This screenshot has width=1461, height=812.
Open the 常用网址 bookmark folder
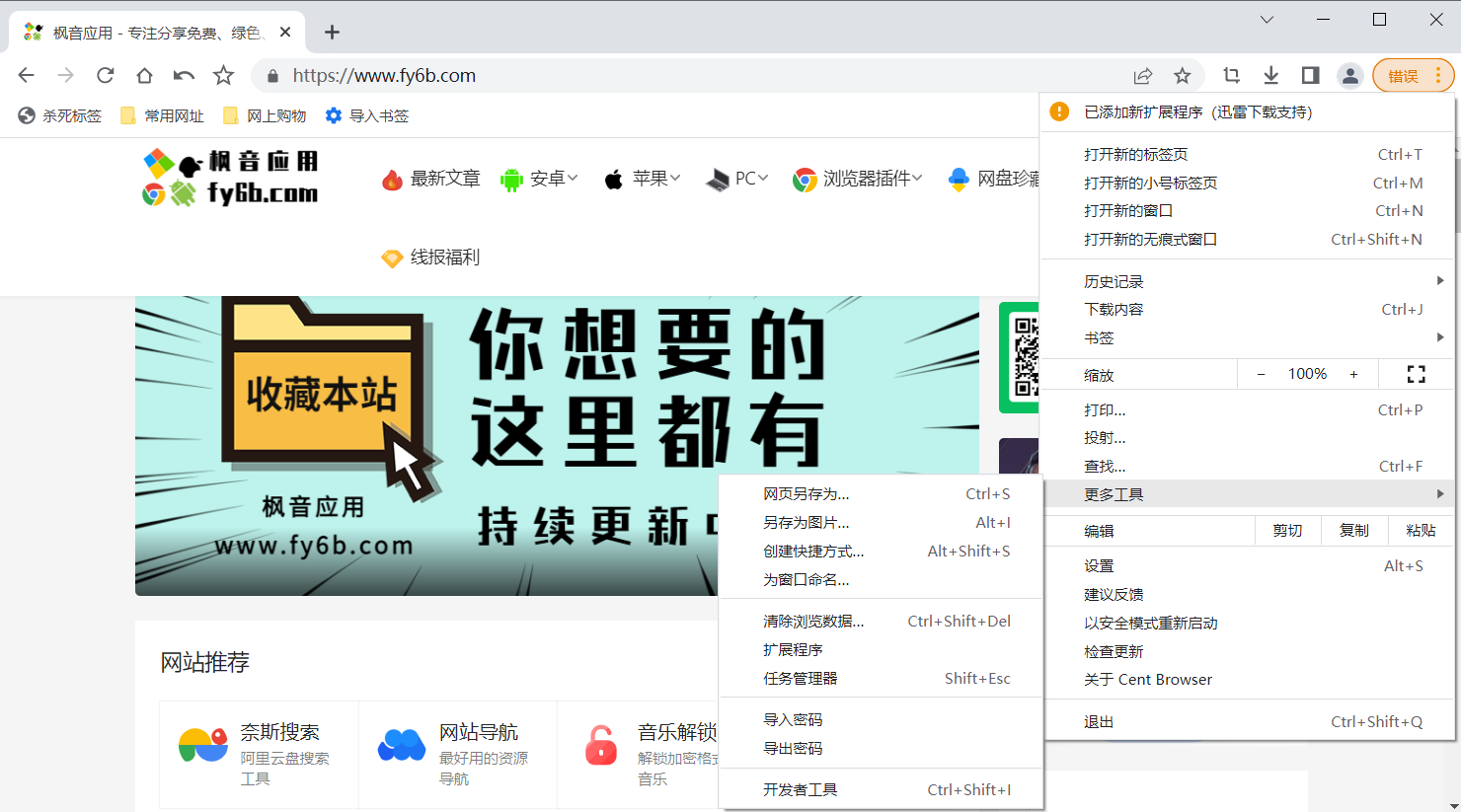click(x=162, y=115)
